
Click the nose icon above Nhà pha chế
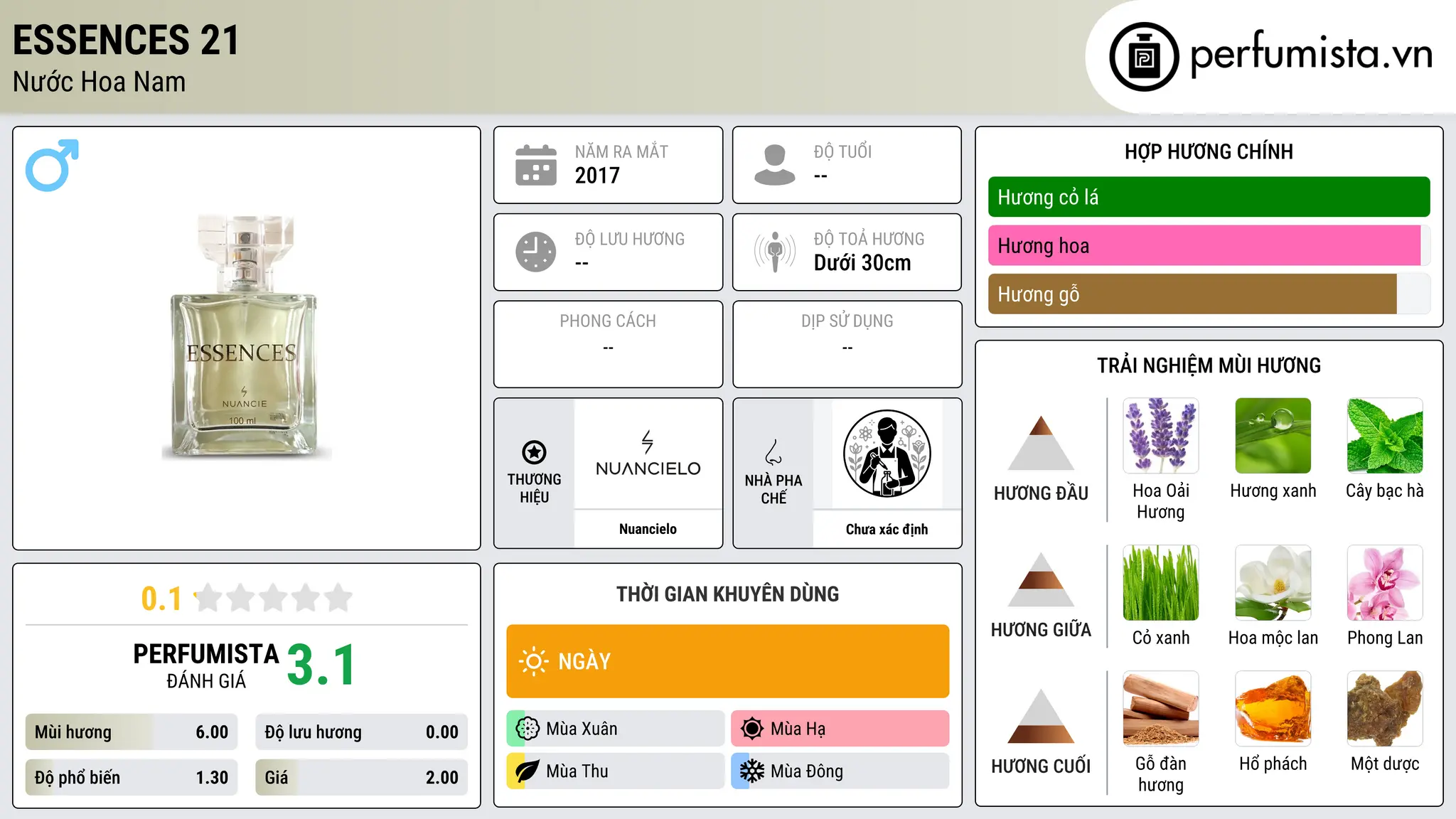[773, 452]
